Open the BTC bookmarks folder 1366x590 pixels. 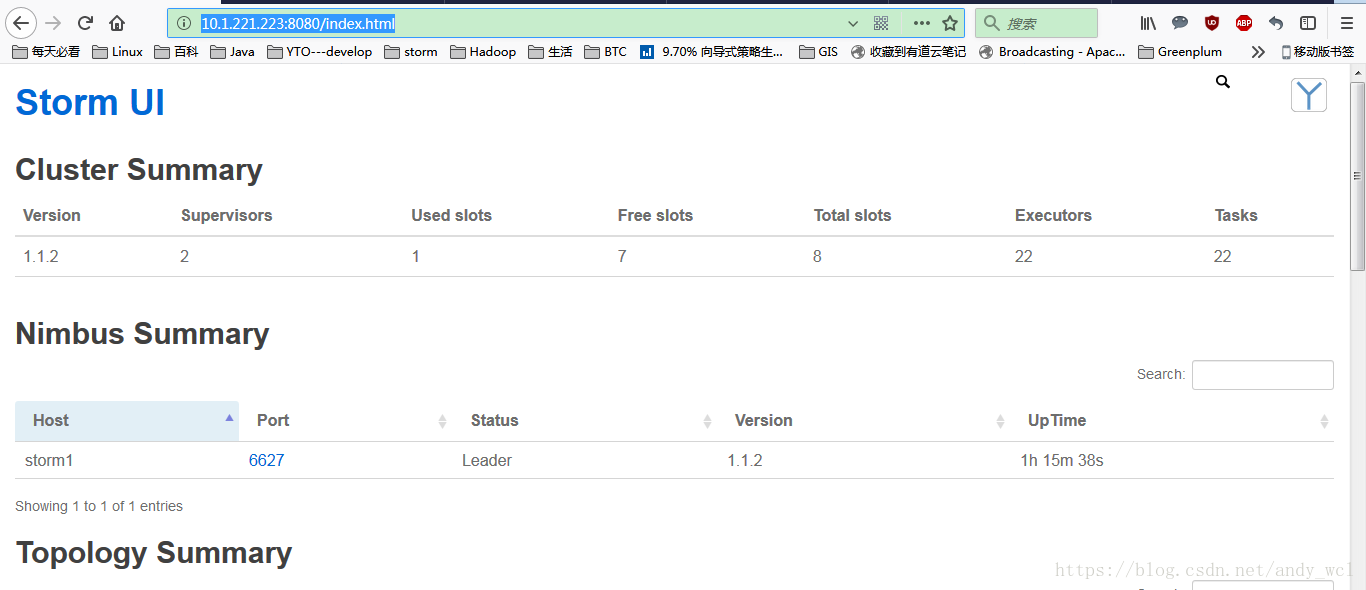606,52
